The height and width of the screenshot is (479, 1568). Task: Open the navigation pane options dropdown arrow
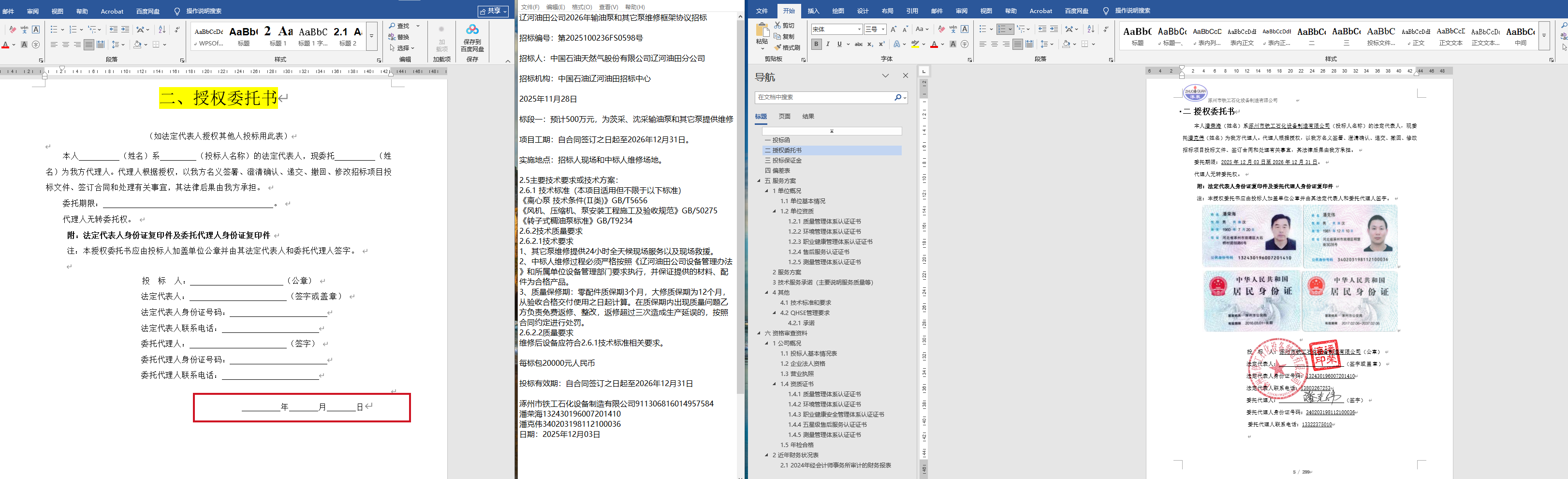(886, 76)
